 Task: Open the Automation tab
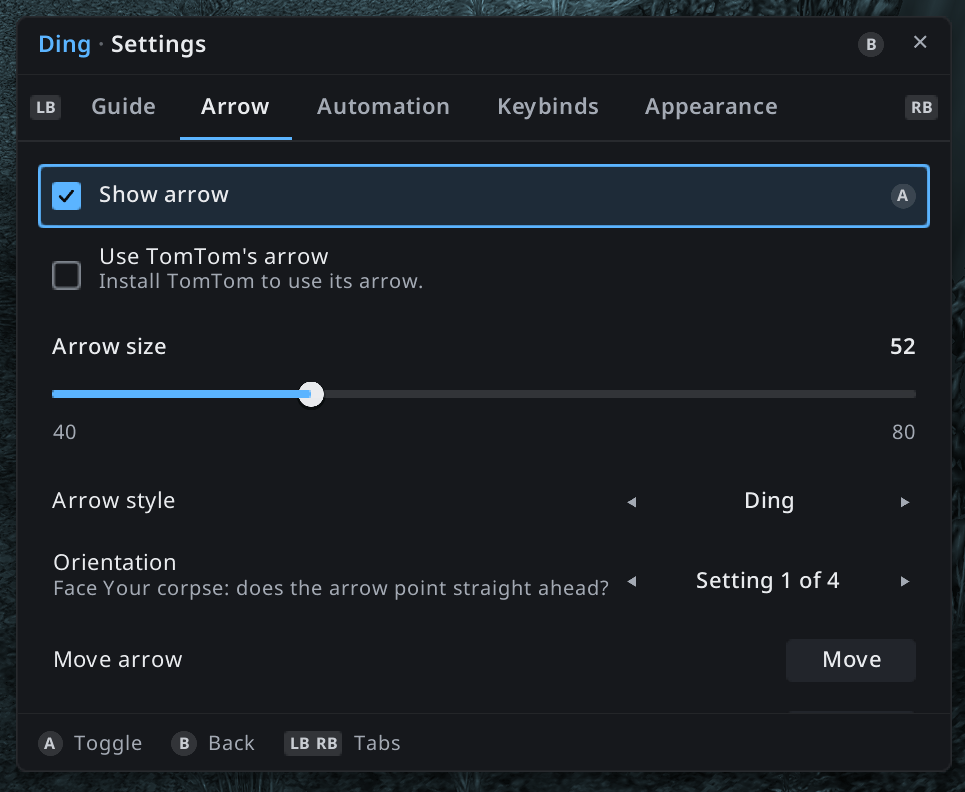pos(383,106)
